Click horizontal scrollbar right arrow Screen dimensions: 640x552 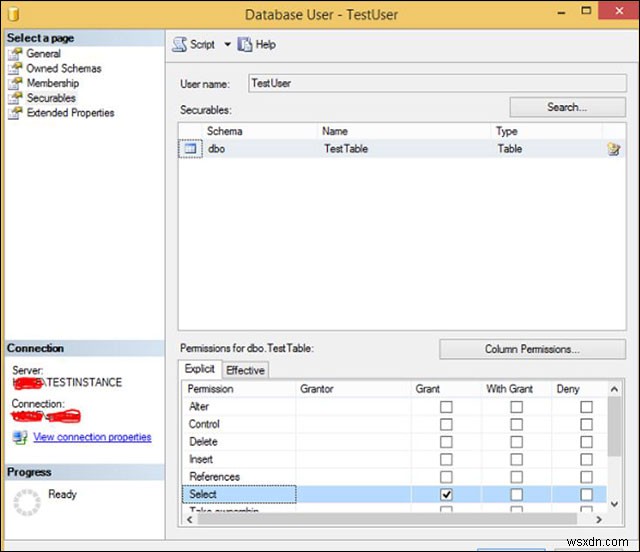pos(599,519)
